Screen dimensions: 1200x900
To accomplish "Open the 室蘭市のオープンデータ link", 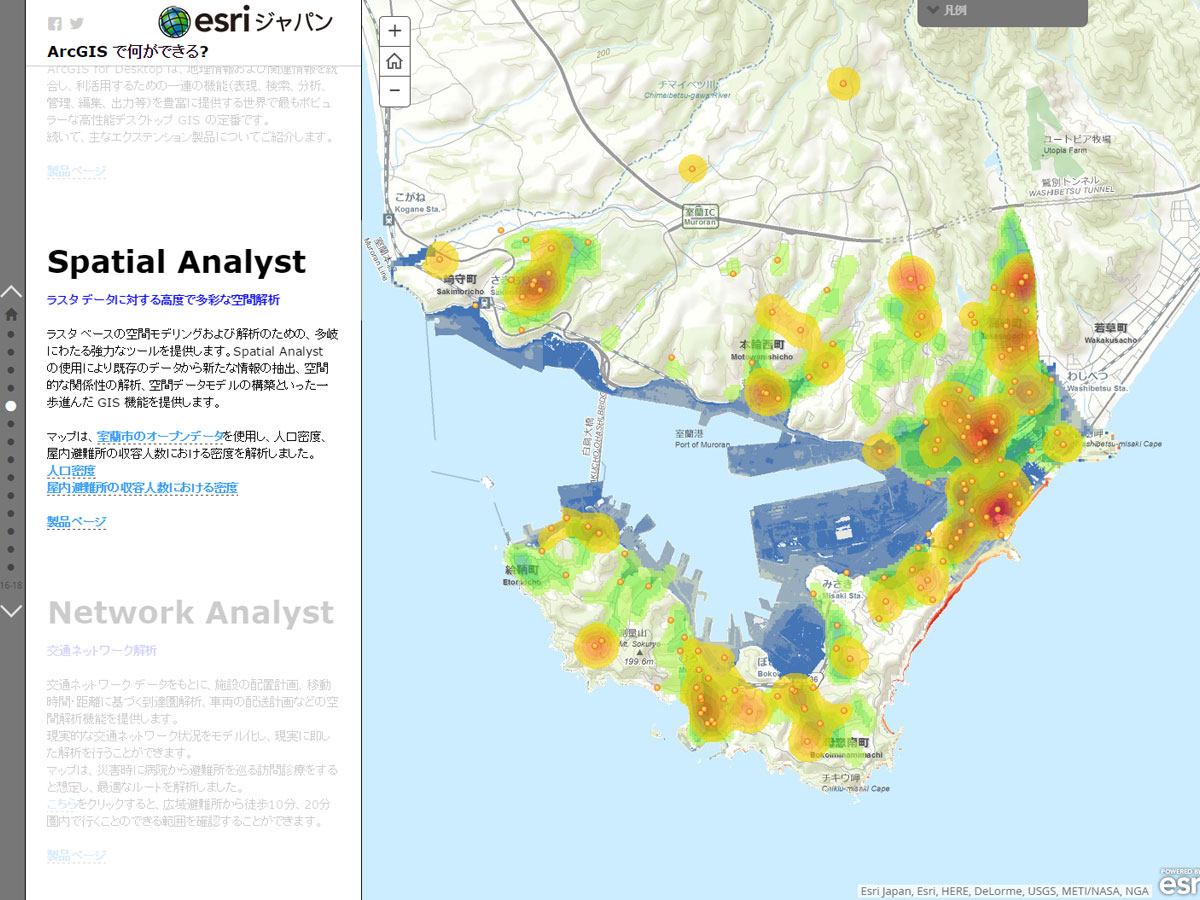I will (160, 437).
